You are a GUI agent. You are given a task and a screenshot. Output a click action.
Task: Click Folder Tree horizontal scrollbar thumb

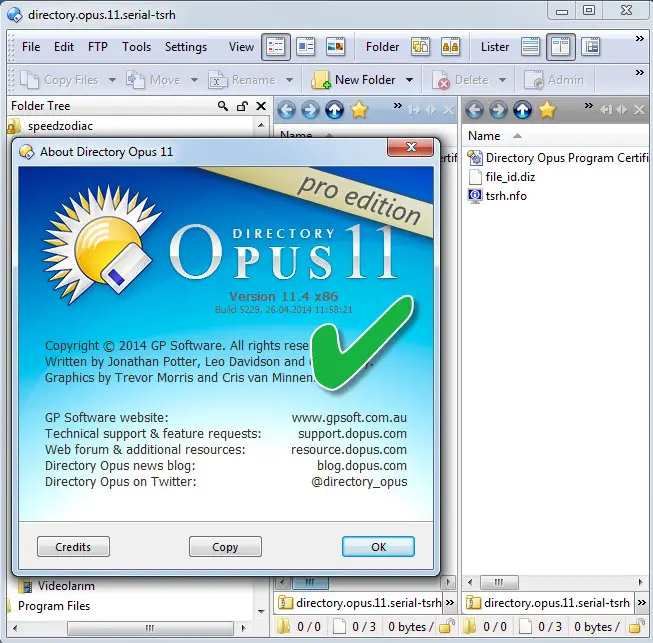150,628
